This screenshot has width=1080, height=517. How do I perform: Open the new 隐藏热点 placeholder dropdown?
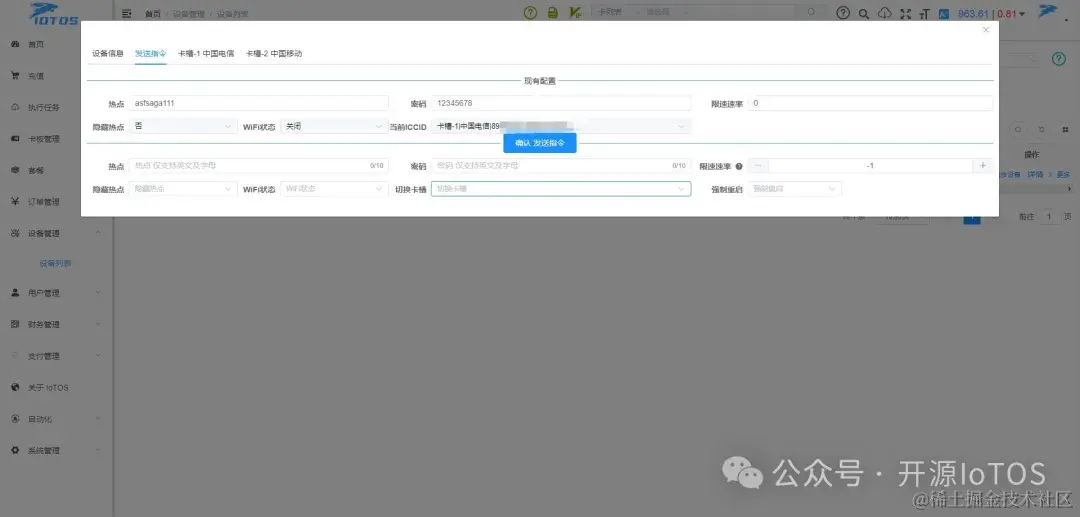[x=183, y=189]
